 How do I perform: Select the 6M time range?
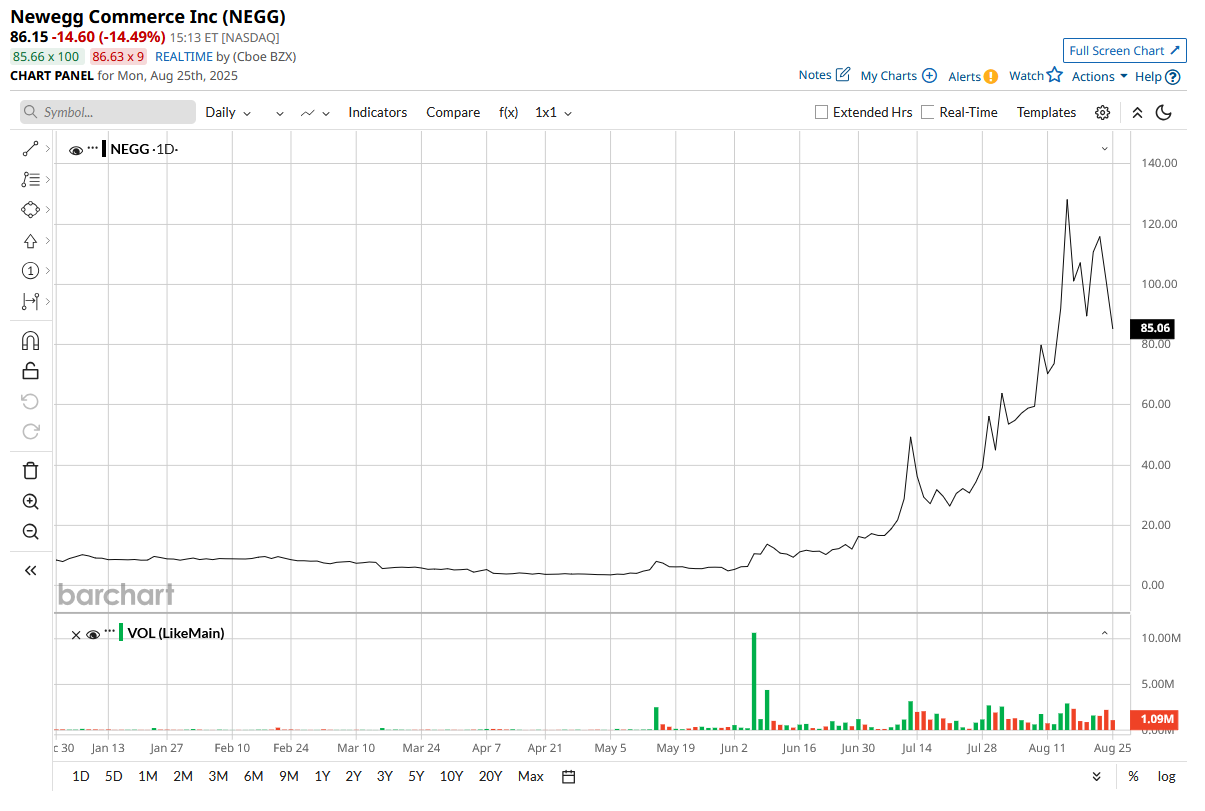pos(253,776)
